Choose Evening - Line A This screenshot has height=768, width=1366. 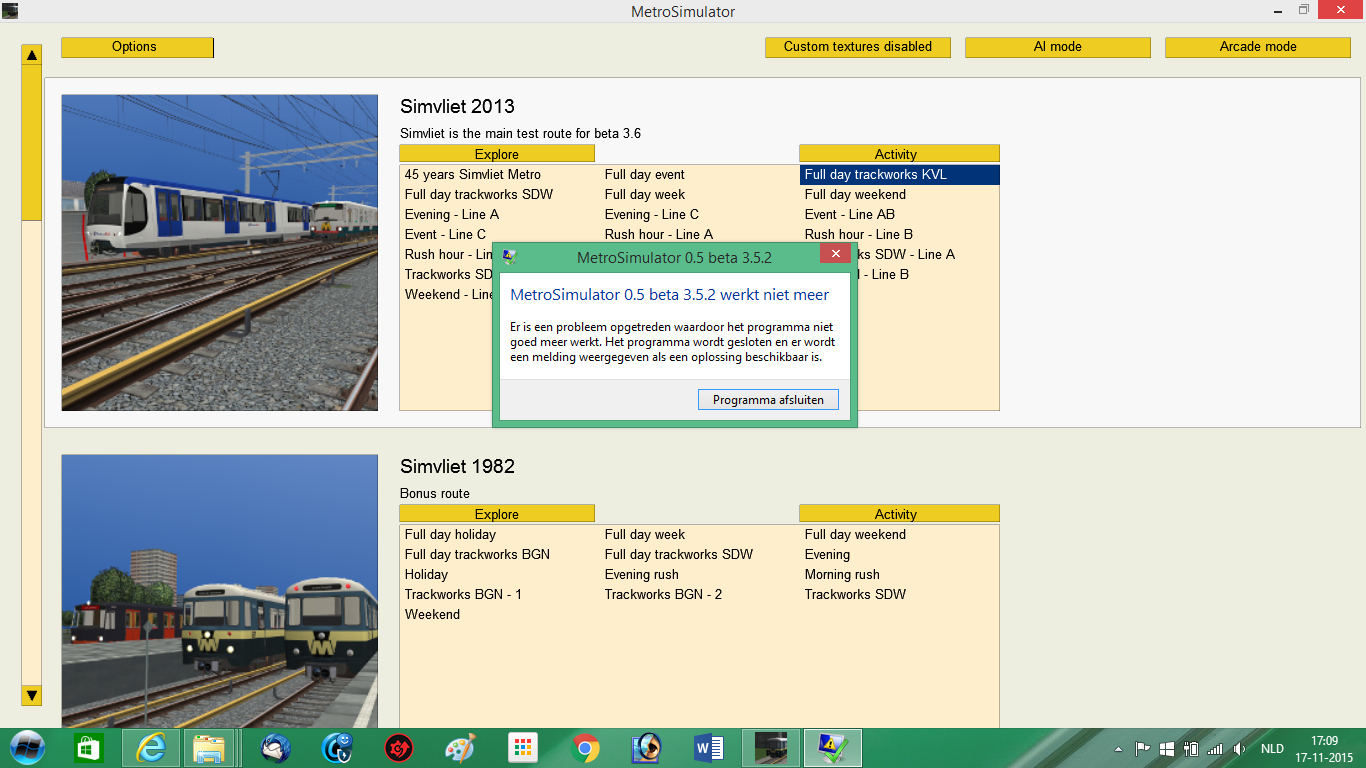[x=452, y=215]
